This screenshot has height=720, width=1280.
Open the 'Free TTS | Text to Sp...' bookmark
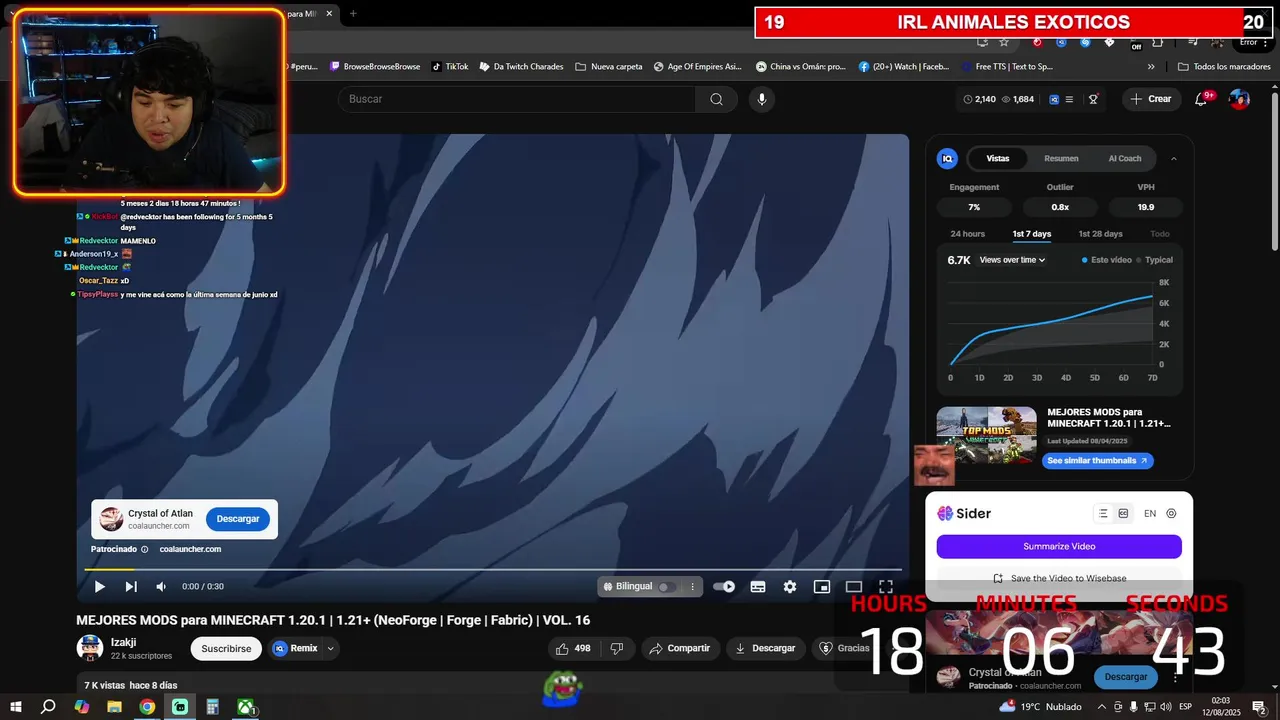(1006, 67)
